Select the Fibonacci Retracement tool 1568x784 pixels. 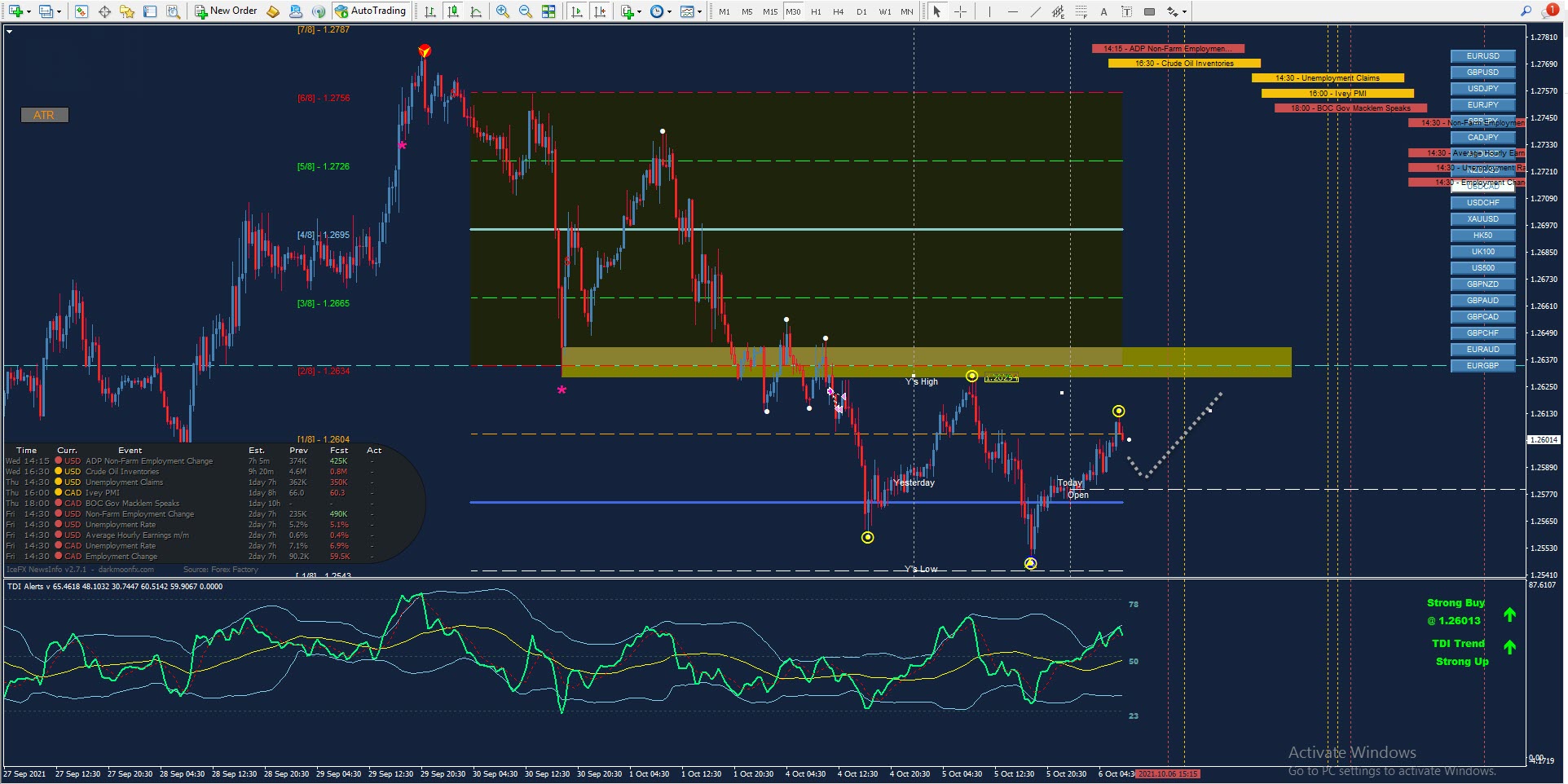(x=1081, y=11)
